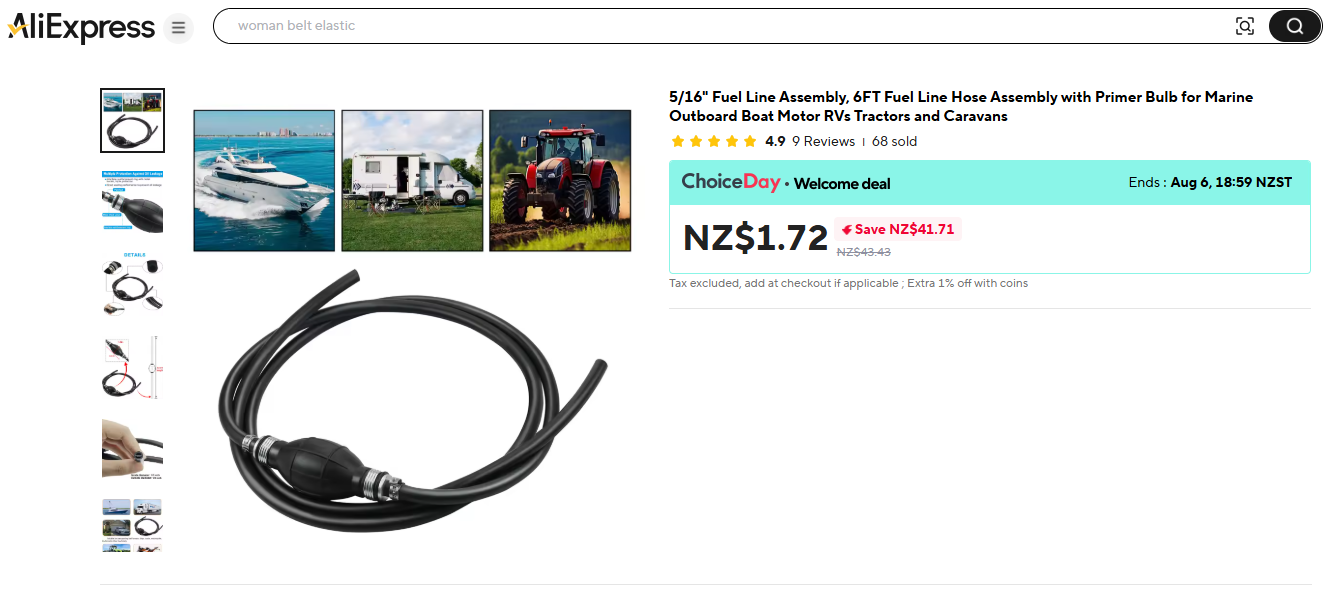Select the fifth thumbnail with hand holding hose
This screenshot has width=1326, height=603.
tap(132, 448)
